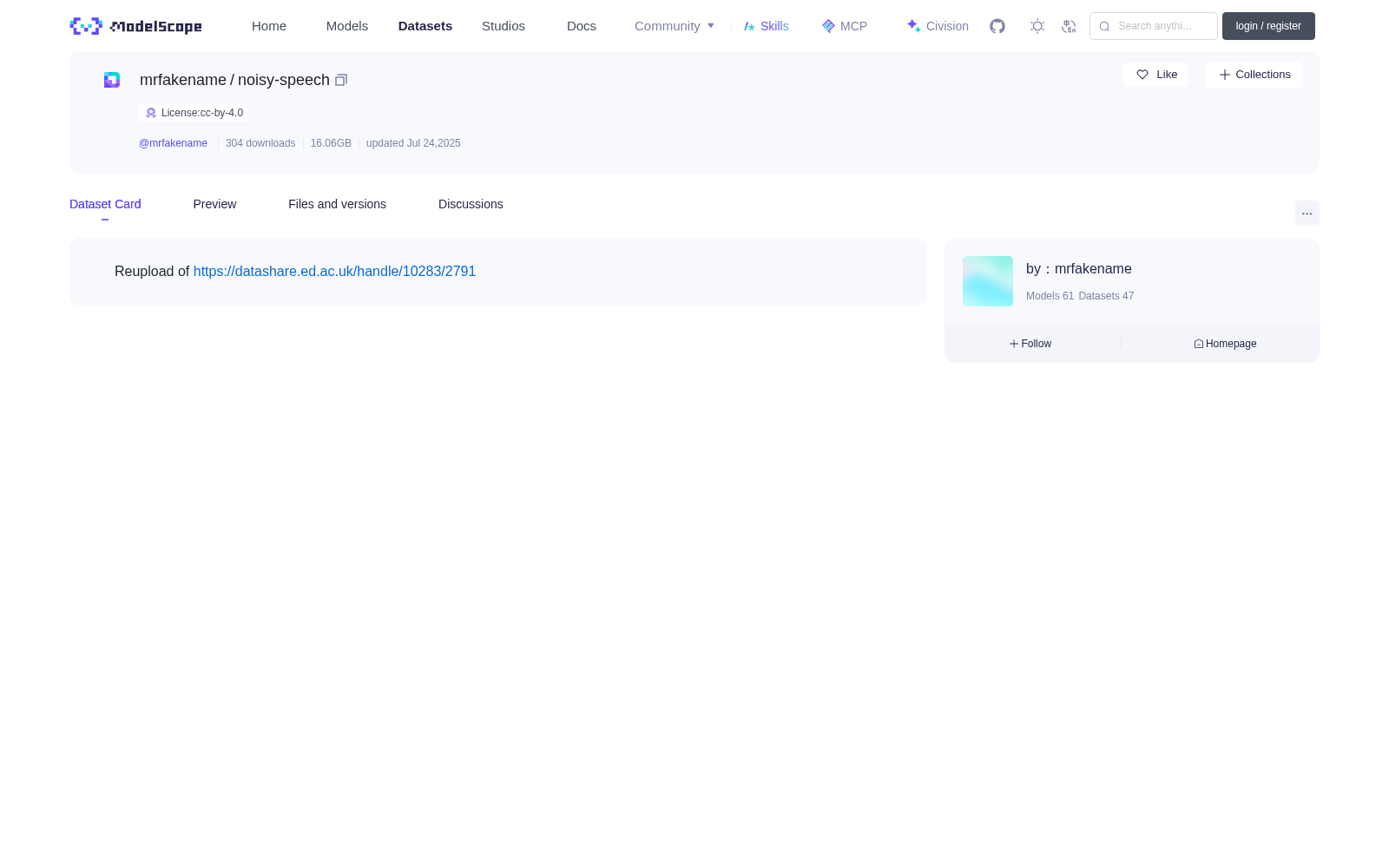
Task: Click the '16.06GB' size text
Action: click(x=331, y=143)
